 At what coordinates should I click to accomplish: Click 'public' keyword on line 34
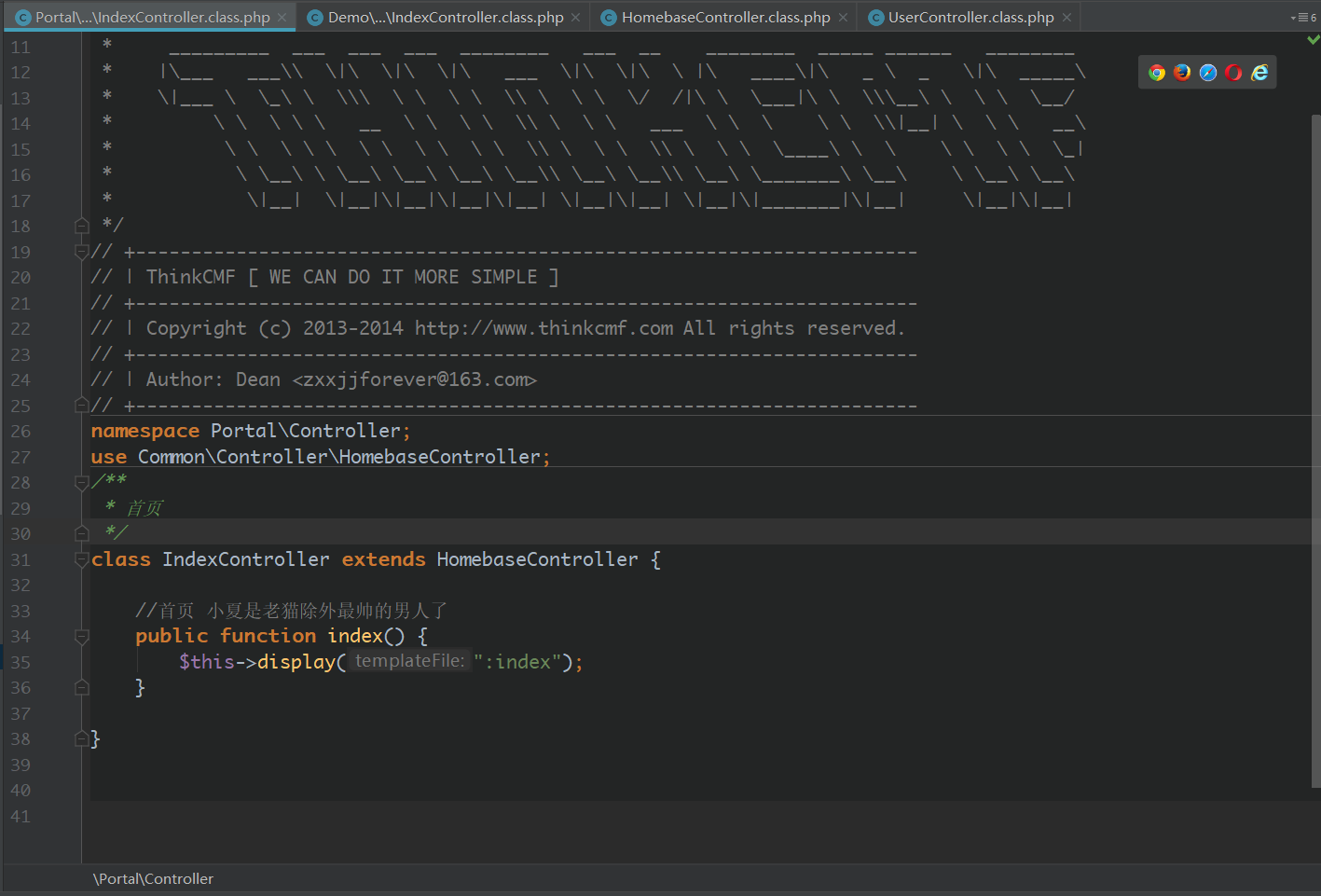[x=172, y=636]
